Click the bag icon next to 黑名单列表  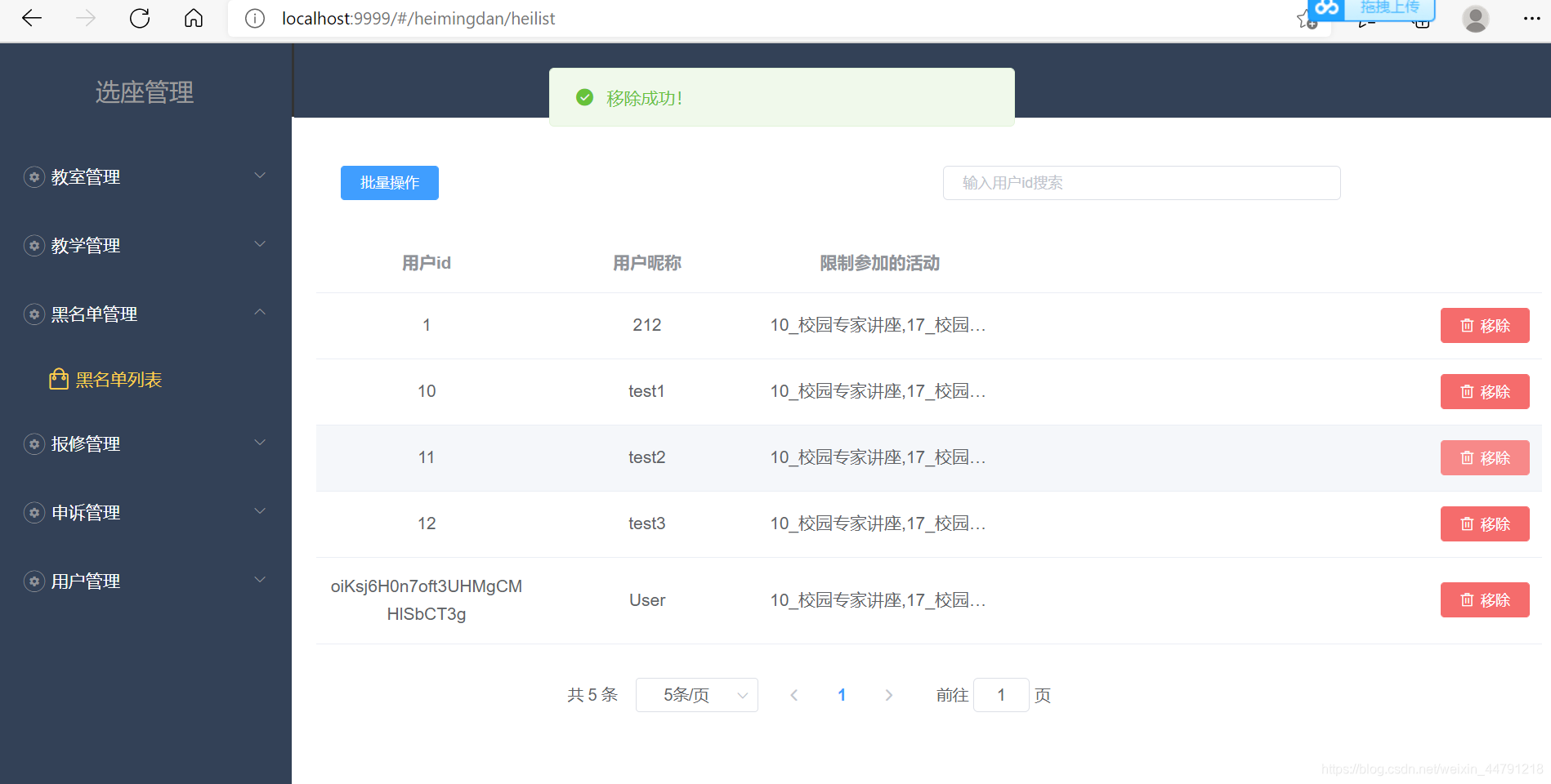click(59, 379)
